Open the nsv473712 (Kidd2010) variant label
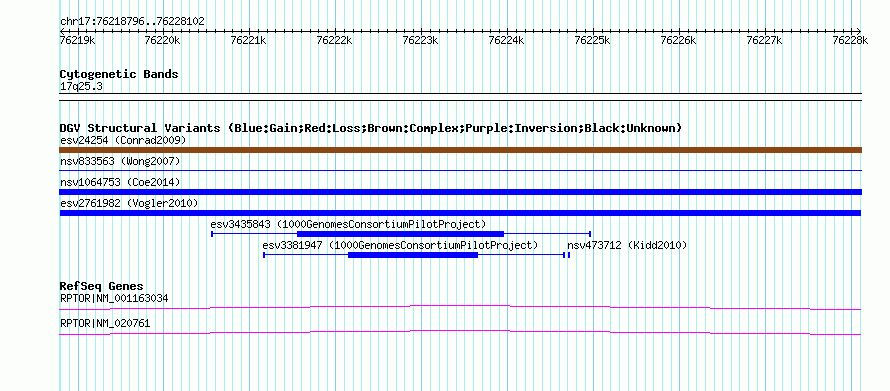890x391 pixels. tap(627, 245)
